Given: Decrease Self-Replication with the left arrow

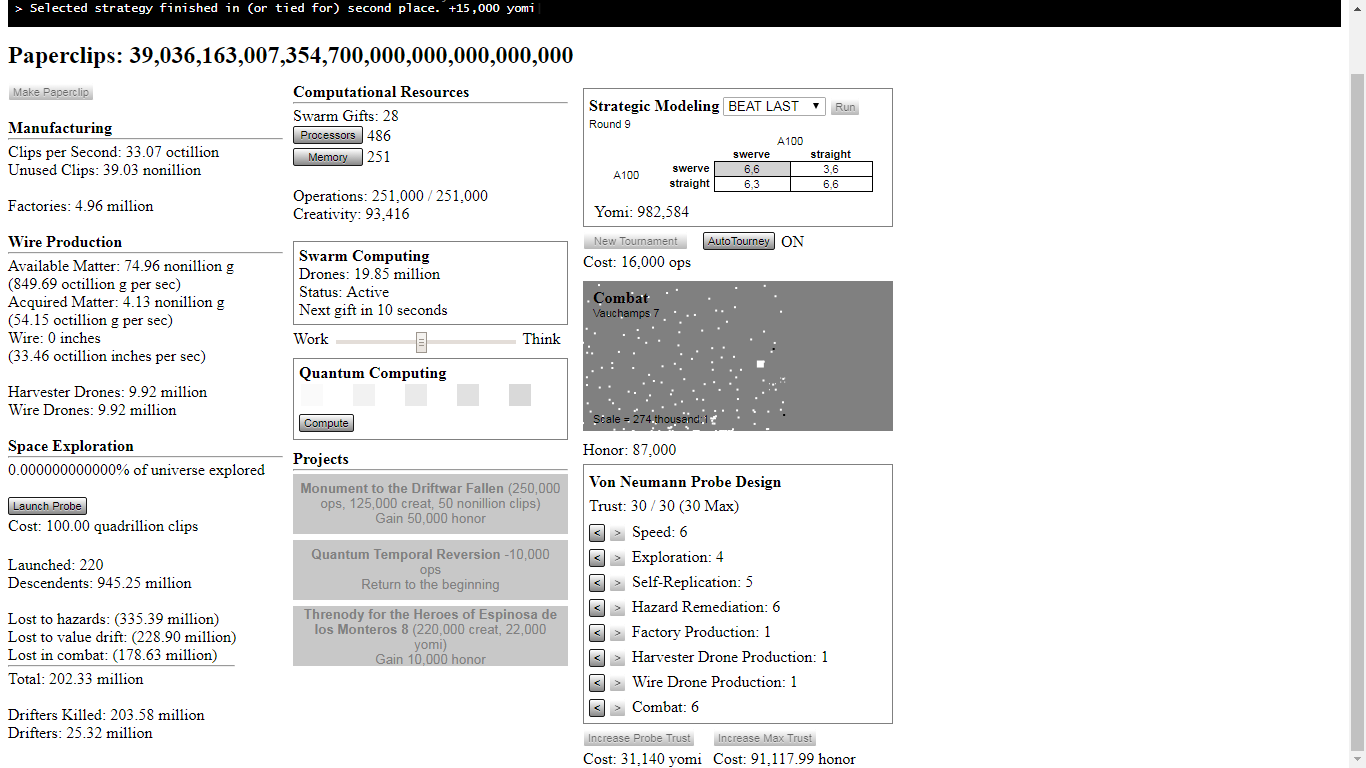Looking at the screenshot, I should 597,583.
